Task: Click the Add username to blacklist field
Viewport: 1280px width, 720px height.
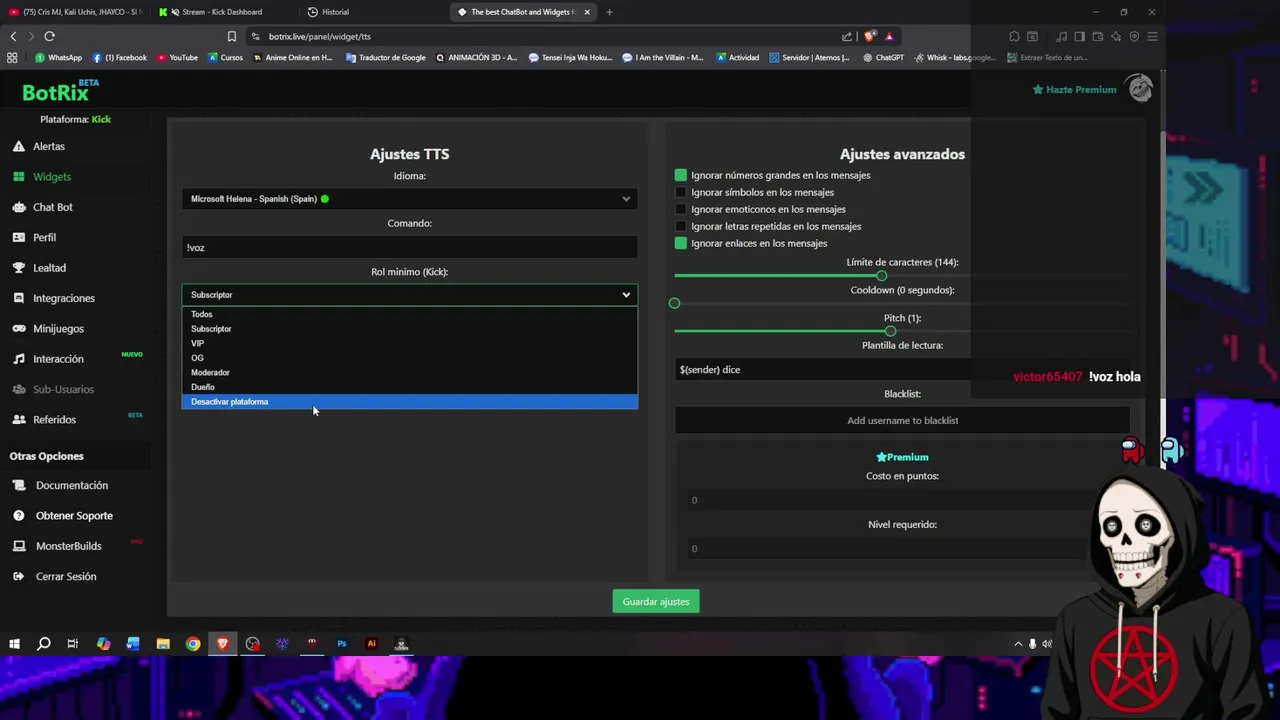Action: 902,421
